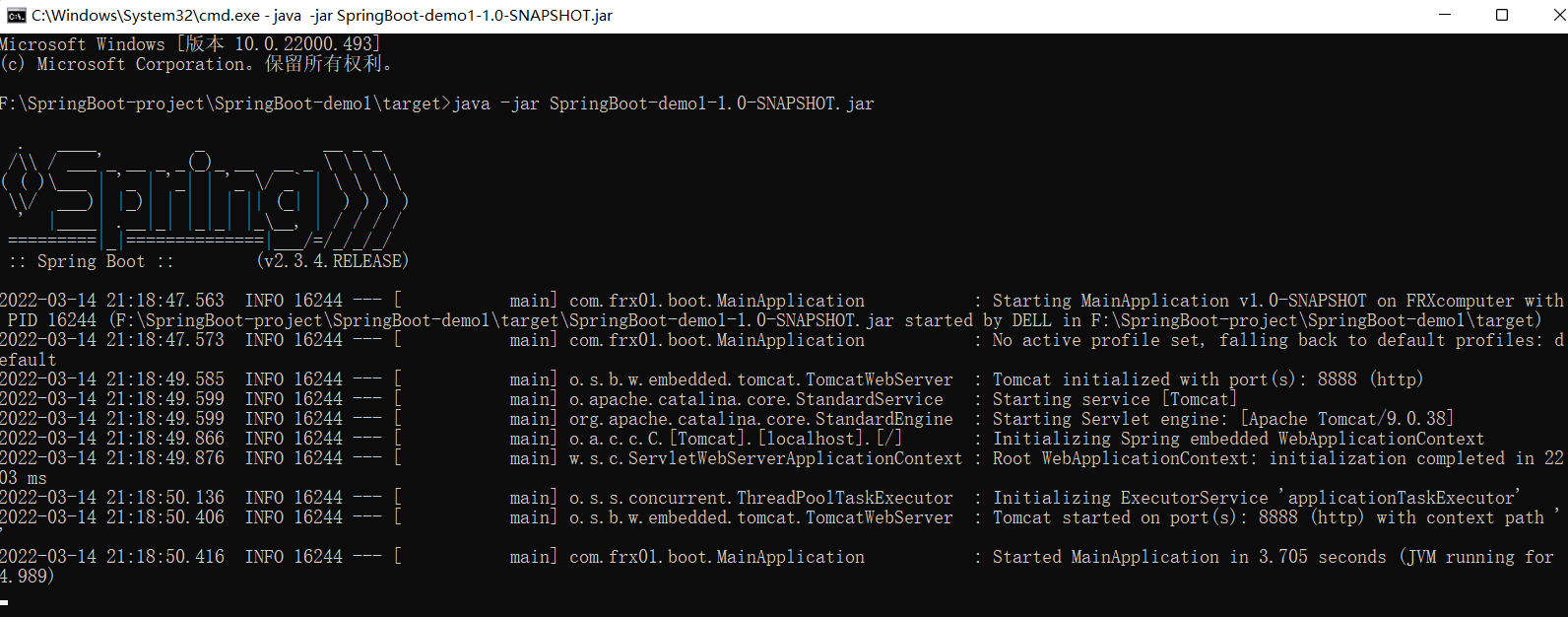Minimize the command prompt window

pyautogui.click(x=1445, y=15)
